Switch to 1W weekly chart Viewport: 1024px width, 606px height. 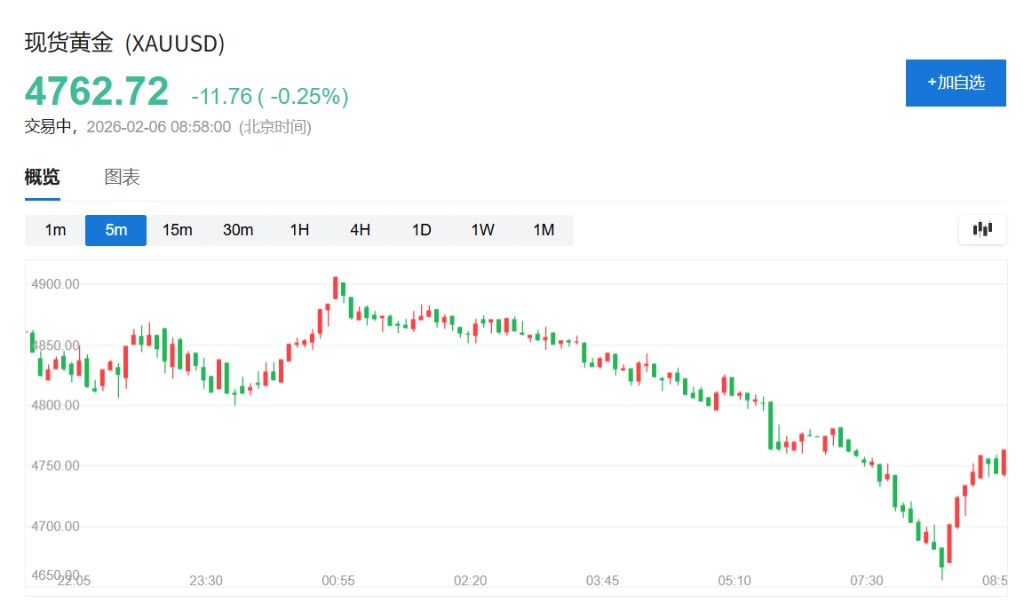click(482, 230)
